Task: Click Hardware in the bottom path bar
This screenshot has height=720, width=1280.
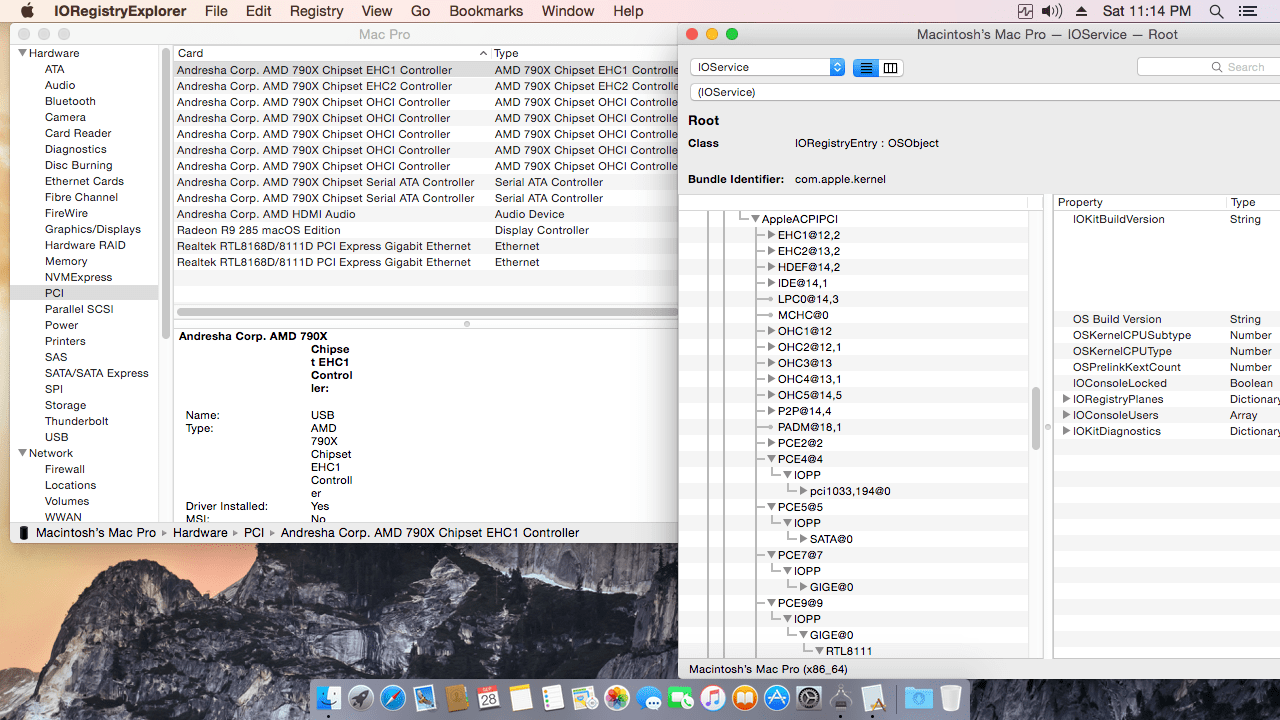Action: tap(200, 533)
